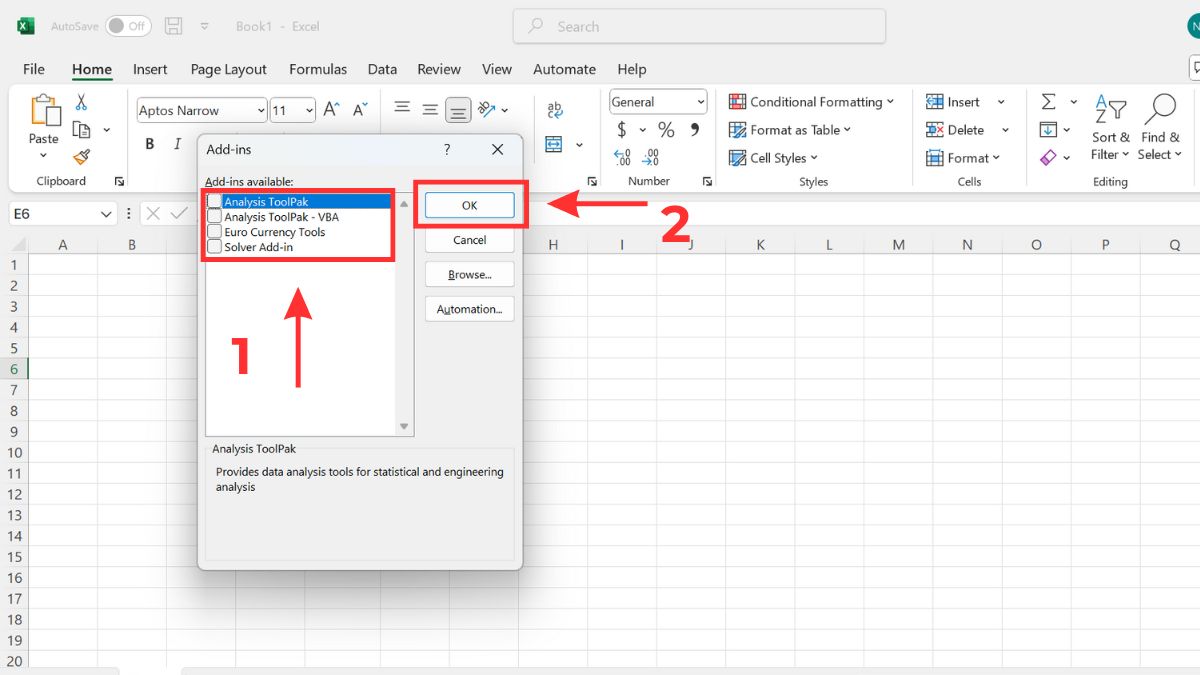Select Middle Align icon

pyautogui.click(x=430, y=109)
